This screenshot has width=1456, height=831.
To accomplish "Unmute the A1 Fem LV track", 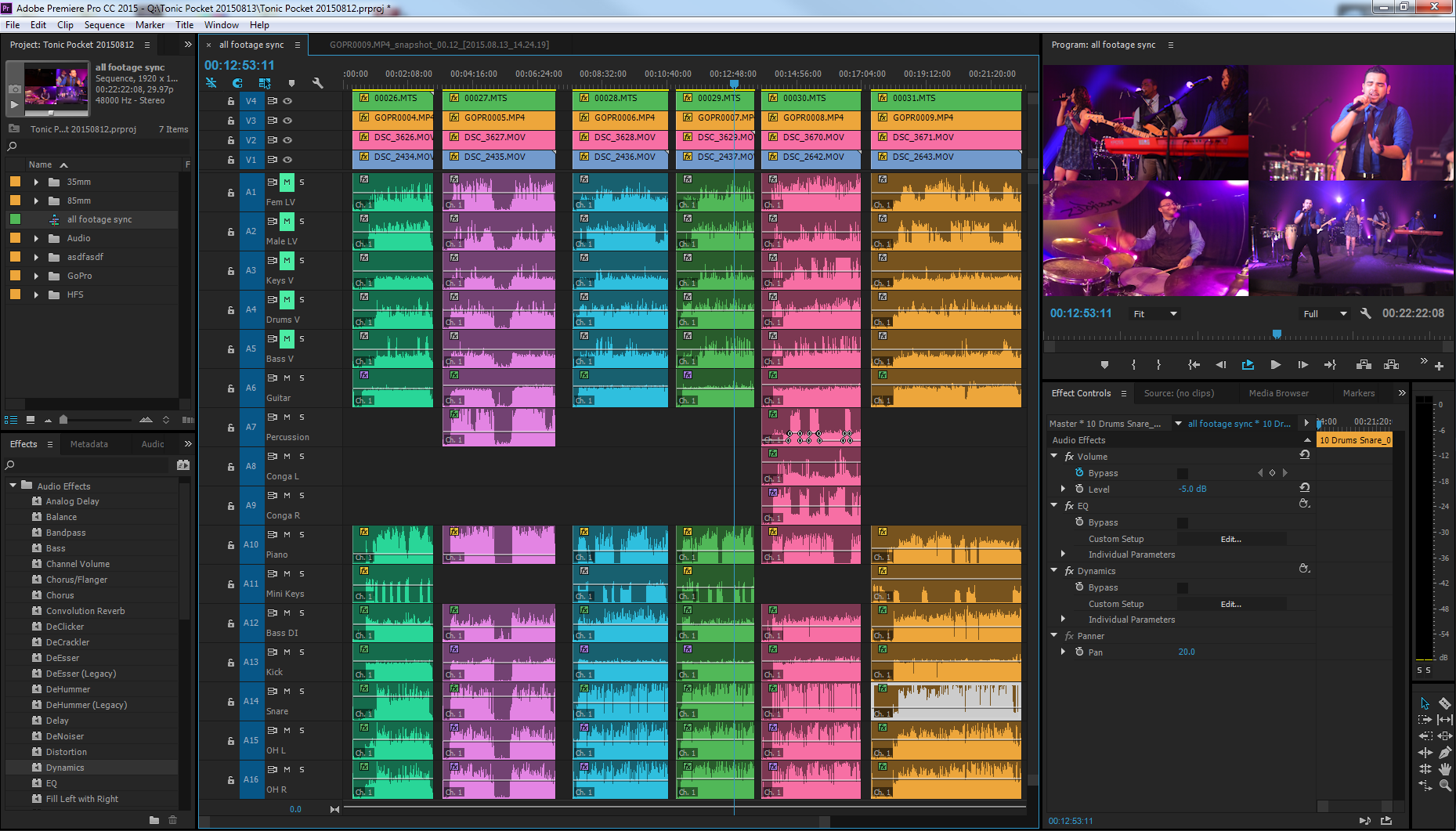I will tap(287, 182).
